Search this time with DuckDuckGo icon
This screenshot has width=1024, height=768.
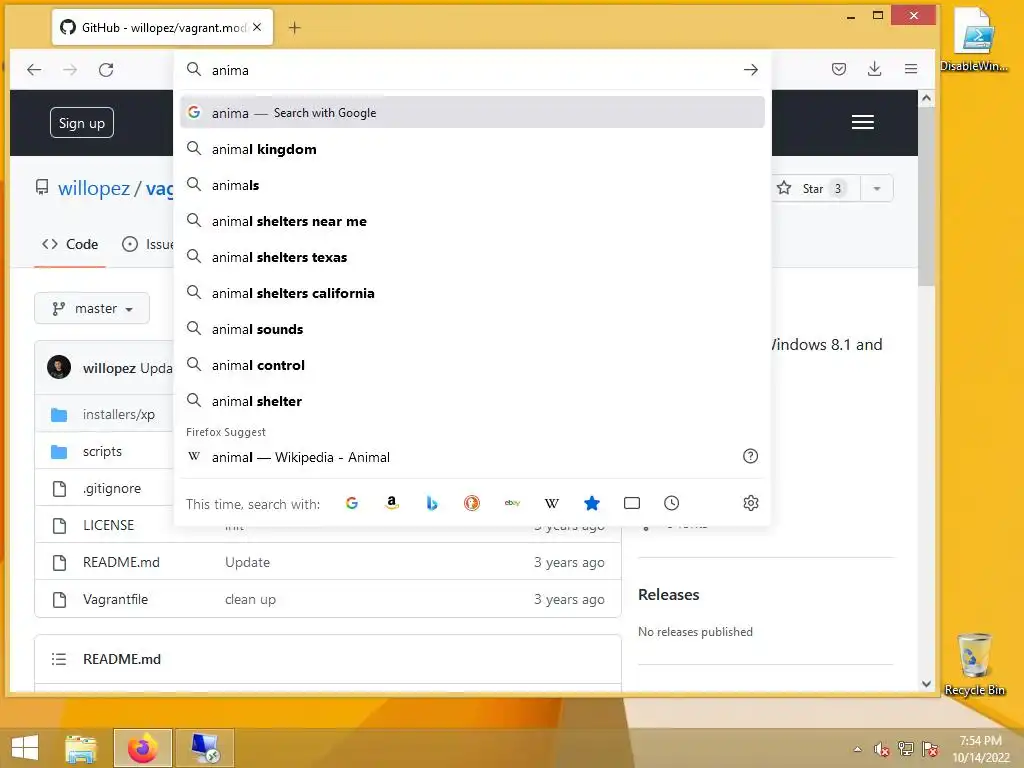coord(472,503)
